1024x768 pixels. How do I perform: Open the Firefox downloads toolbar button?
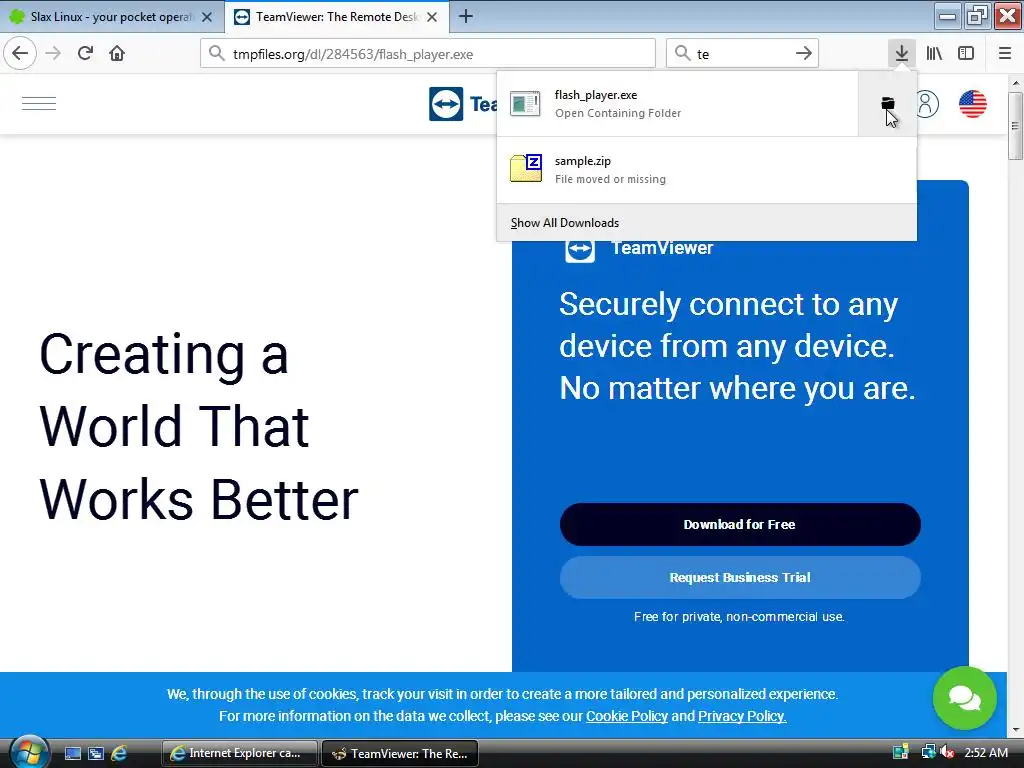tap(901, 53)
